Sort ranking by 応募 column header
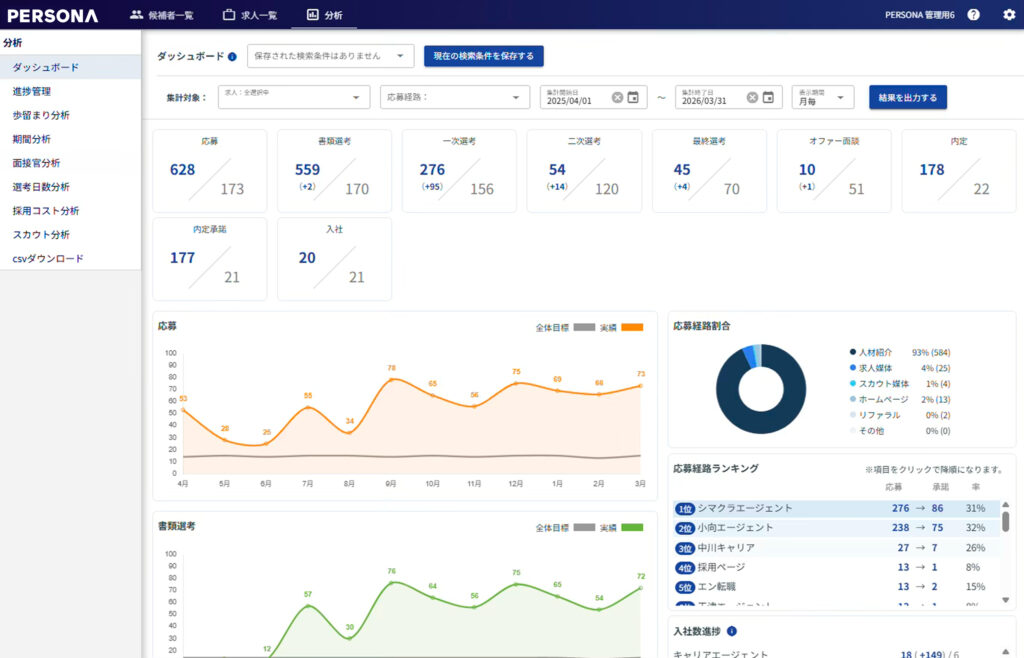The image size is (1024, 658). (x=893, y=487)
